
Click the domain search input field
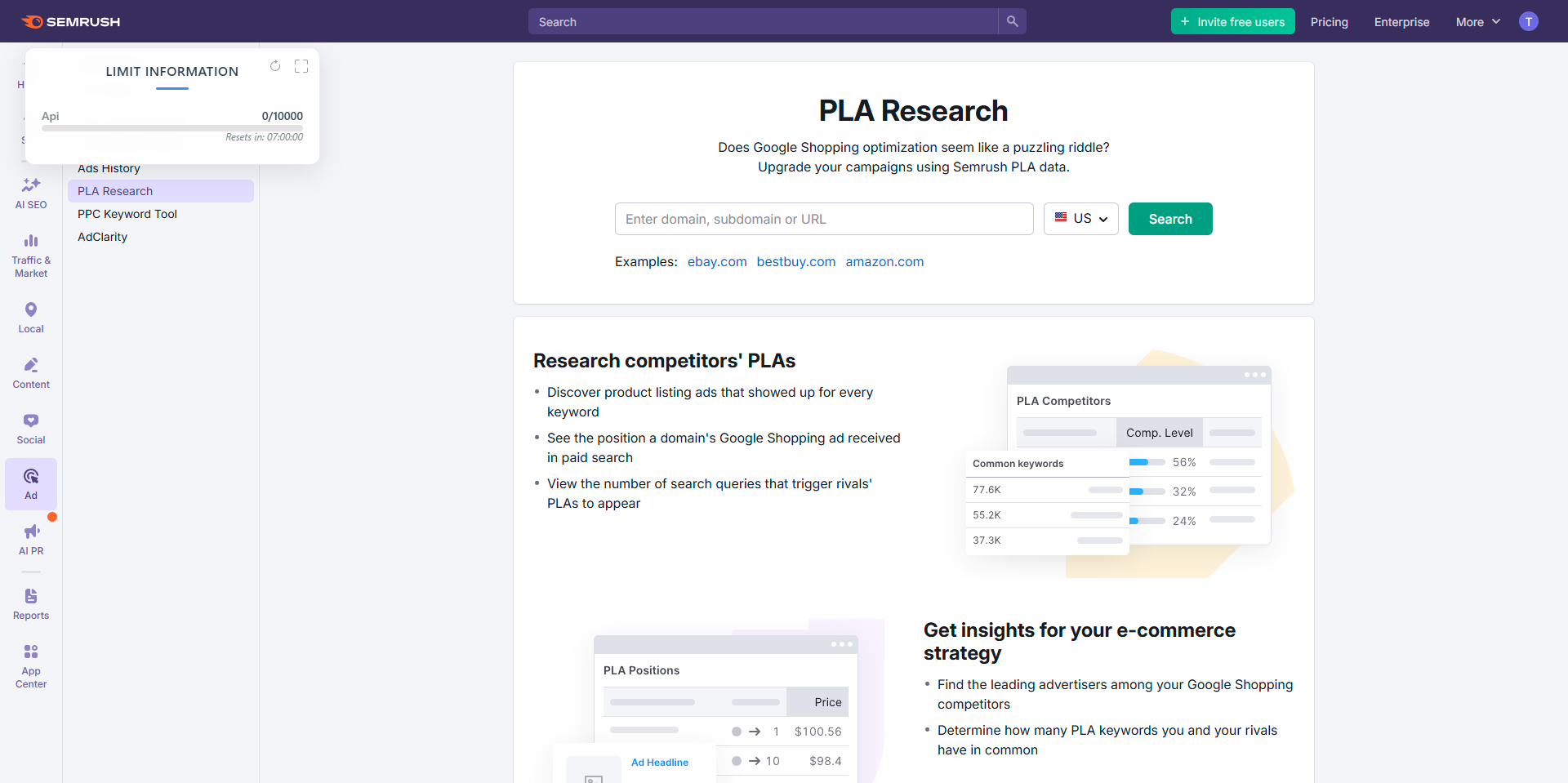[824, 218]
